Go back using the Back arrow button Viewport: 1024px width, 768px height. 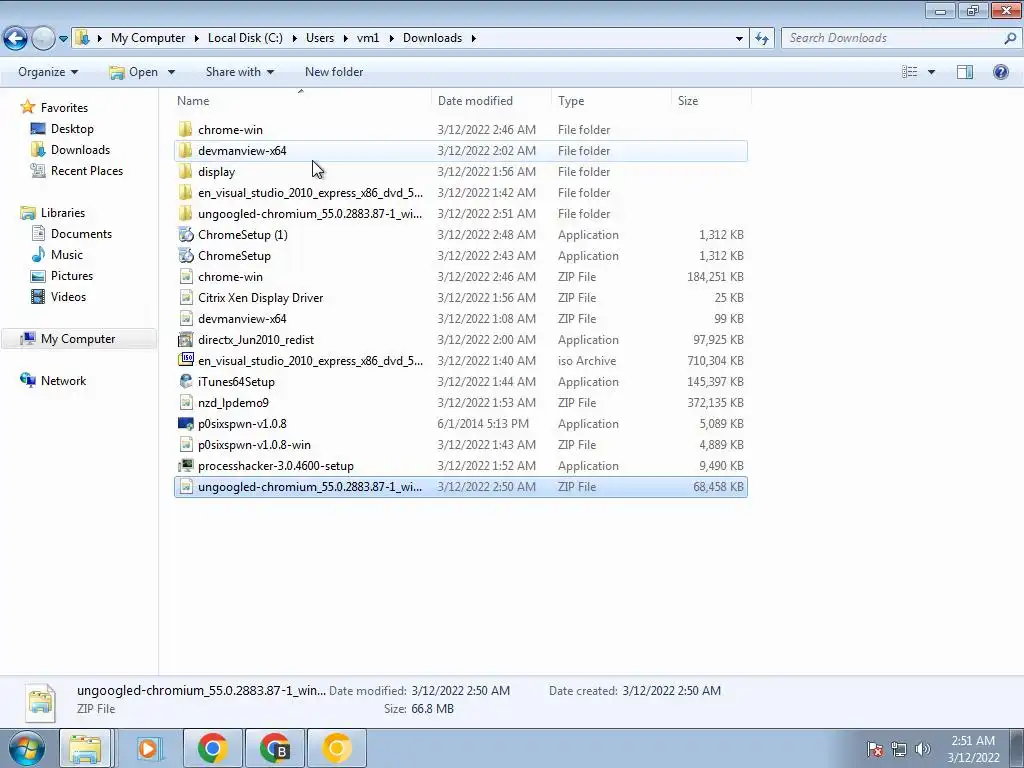[16, 38]
